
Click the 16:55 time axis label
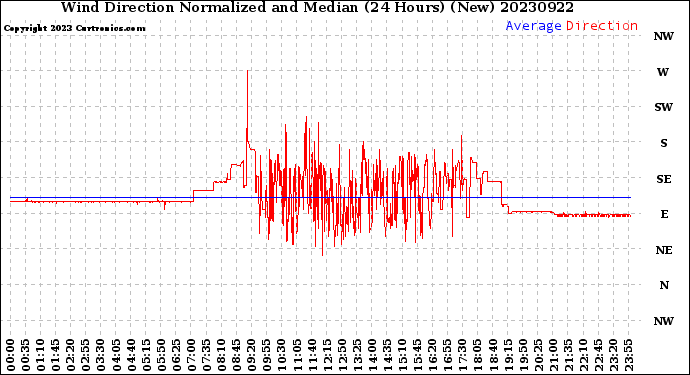pyautogui.click(x=447, y=355)
